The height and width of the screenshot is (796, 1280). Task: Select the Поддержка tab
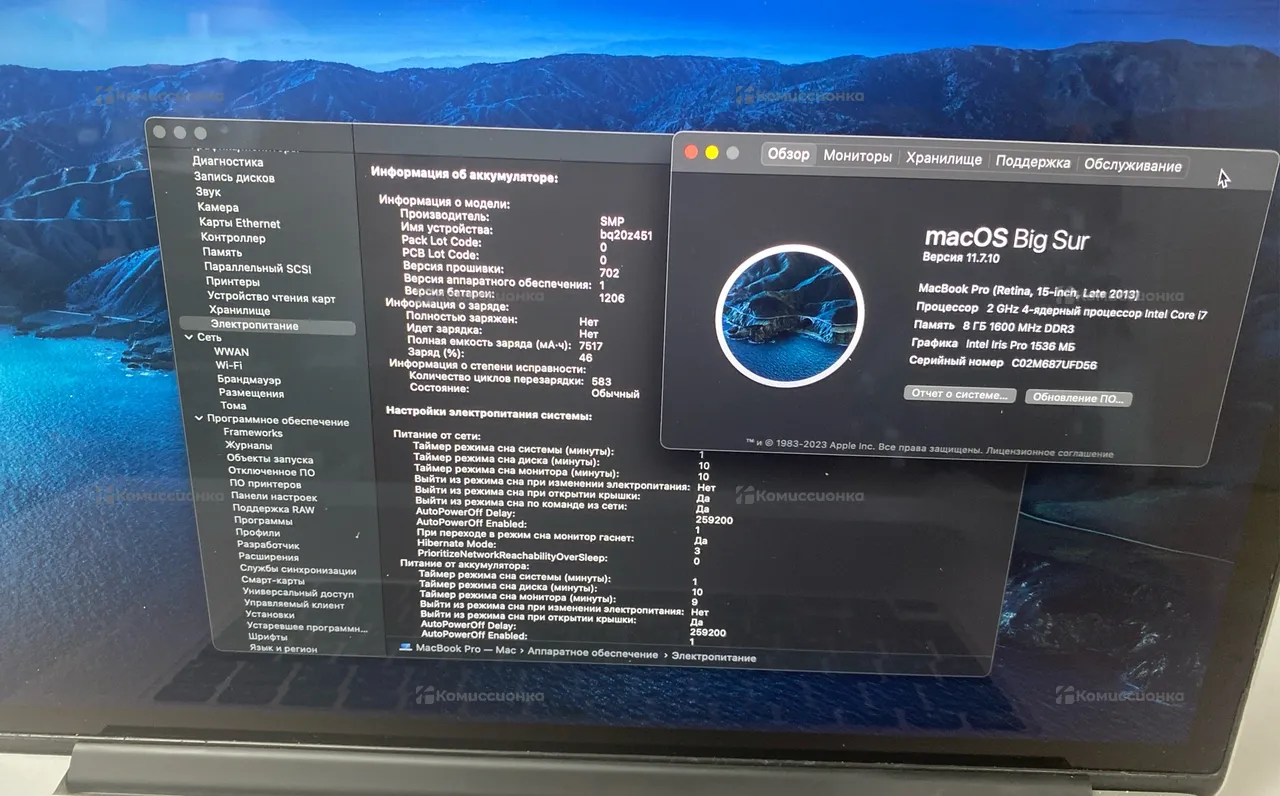(x=1032, y=162)
